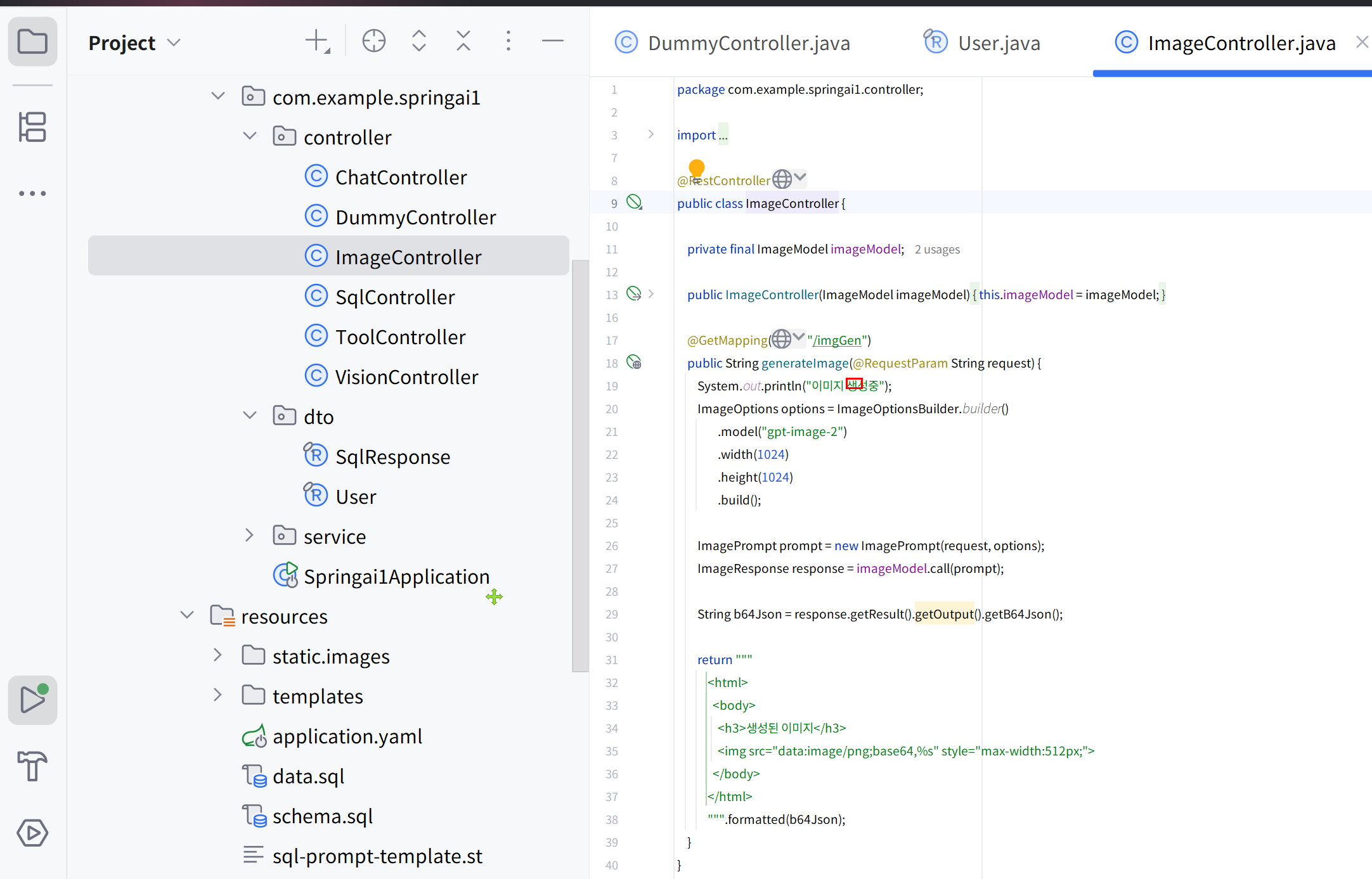The height and width of the screenshot is (879, 1372).
Task: Click the Project panel vertical scrollbar
Action: pyautogui.click(x=580, y=465)
